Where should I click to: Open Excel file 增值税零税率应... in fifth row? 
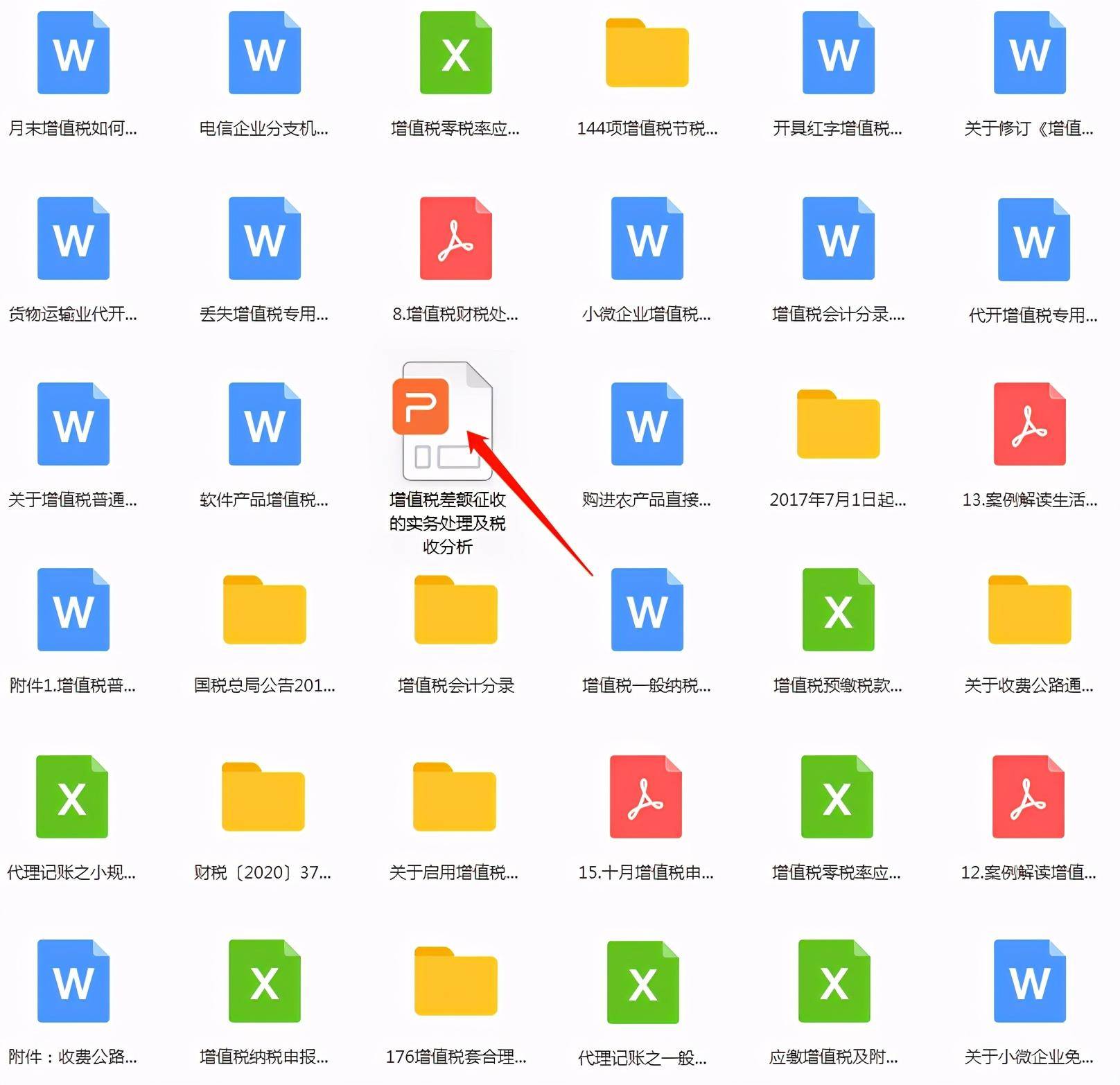click(x=837, y=797)
